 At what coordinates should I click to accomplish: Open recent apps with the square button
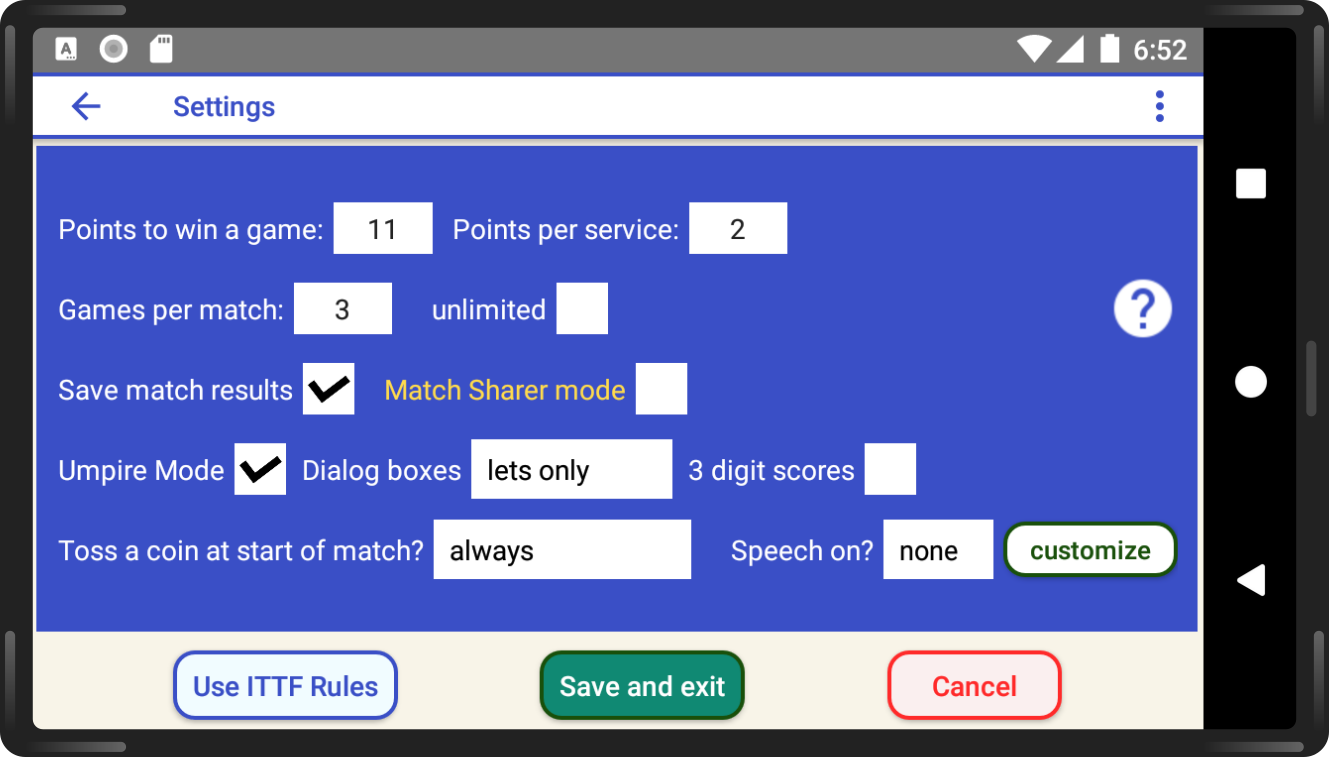[x=1250, y=183]
